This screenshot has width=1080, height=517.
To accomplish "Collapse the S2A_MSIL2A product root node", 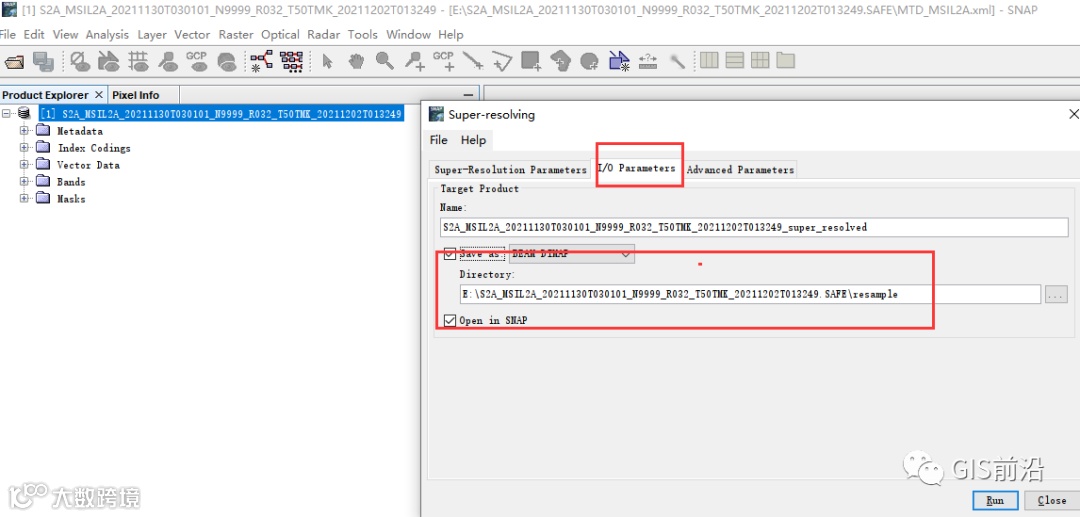I will [x=8, y=114].
